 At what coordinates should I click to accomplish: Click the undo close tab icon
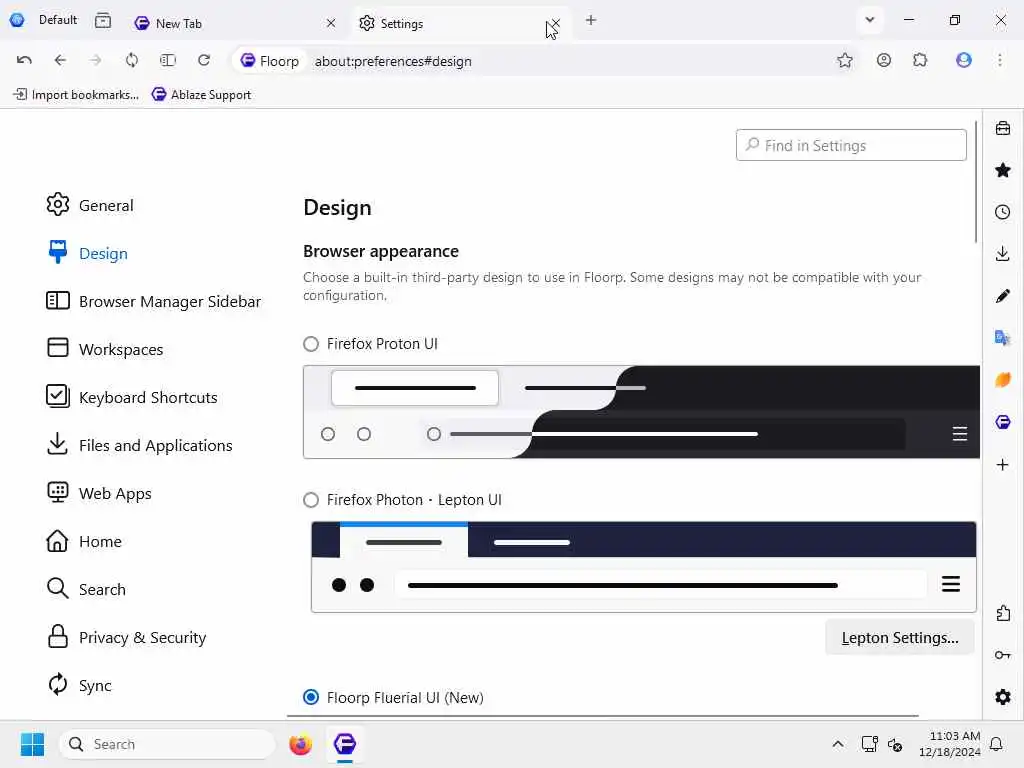(x=24, y=60)
